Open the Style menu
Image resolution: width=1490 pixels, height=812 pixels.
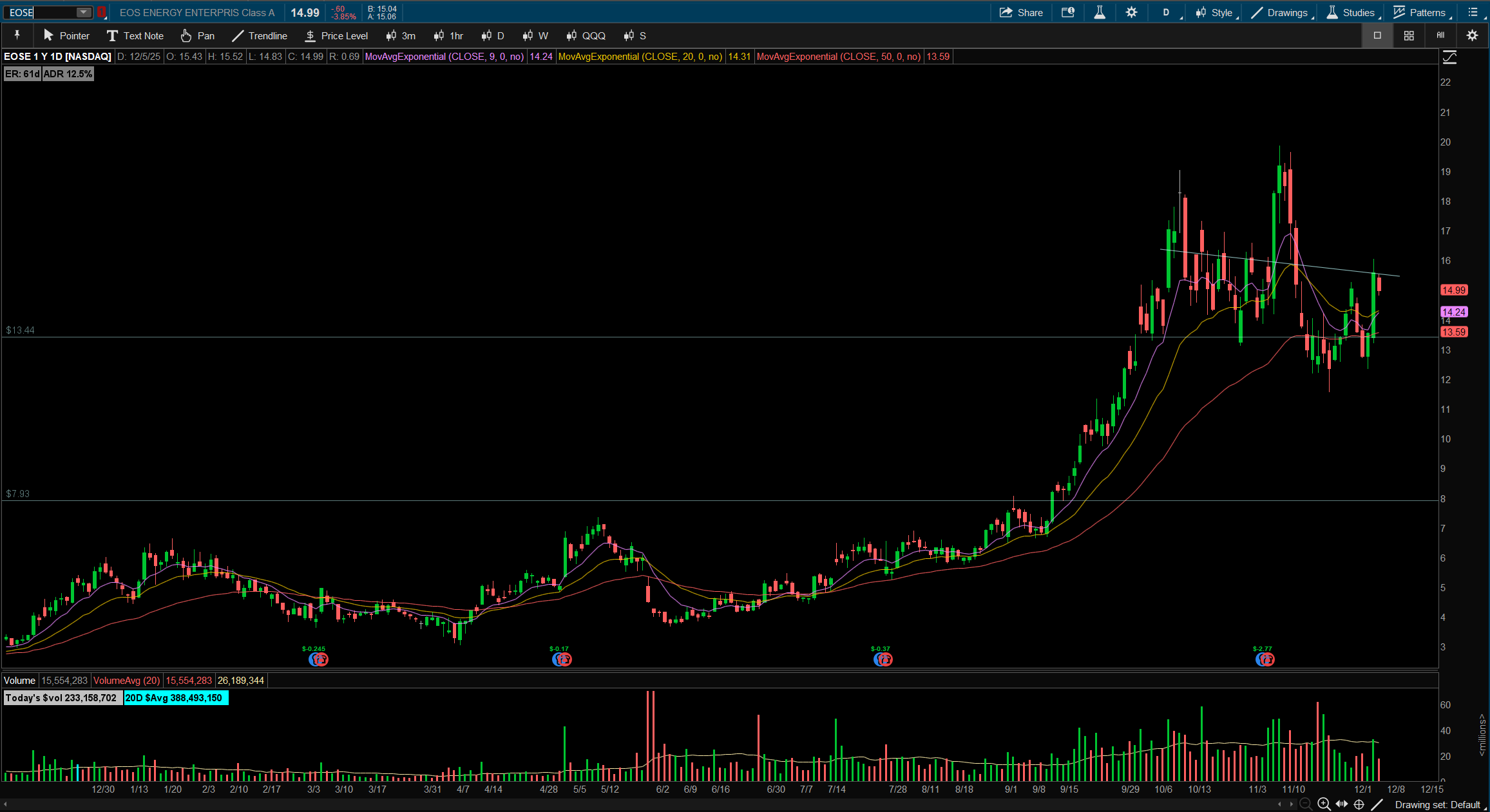[1216, 12]
